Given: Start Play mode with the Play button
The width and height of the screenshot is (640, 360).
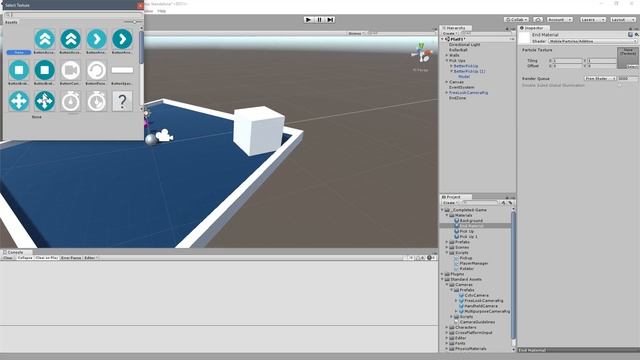Looking at the screenshot, I should (x=308, y=20).
